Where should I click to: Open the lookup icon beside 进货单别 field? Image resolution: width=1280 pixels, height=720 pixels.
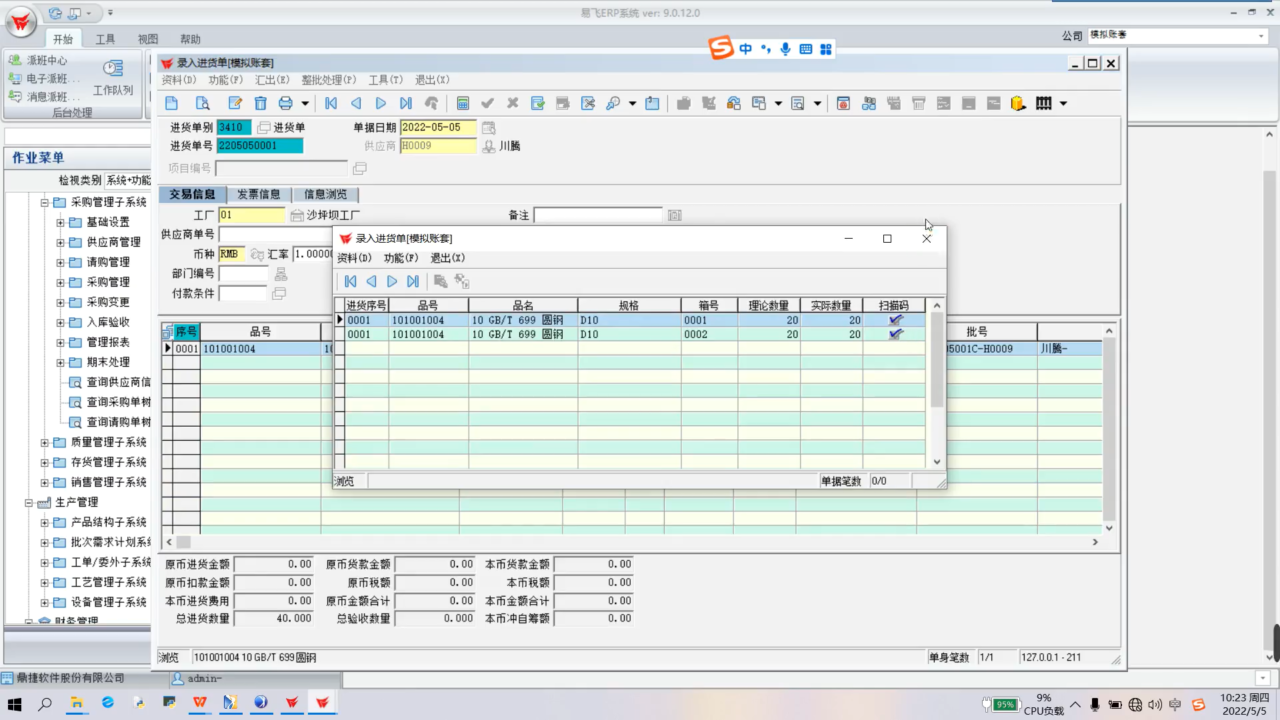click(x=264, y=127)
